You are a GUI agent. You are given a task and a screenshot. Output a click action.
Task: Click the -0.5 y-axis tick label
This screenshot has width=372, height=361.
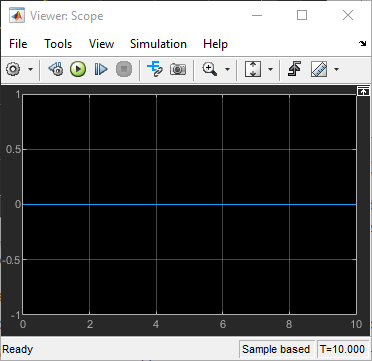12,260
